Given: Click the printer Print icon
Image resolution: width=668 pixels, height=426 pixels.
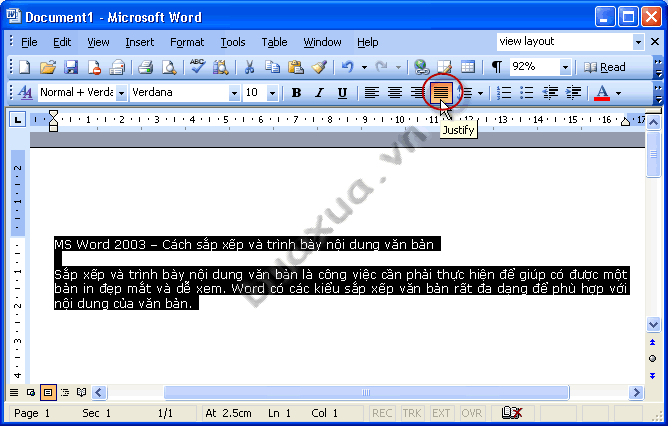Looking at the screenshot, I should (145, 67).
